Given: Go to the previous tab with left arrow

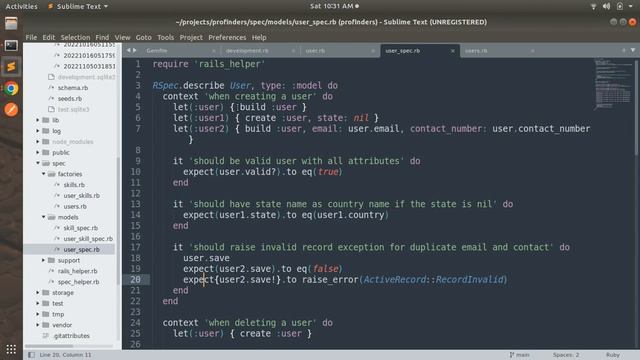Looking at the screenshot, I should [x=129, y=50].
